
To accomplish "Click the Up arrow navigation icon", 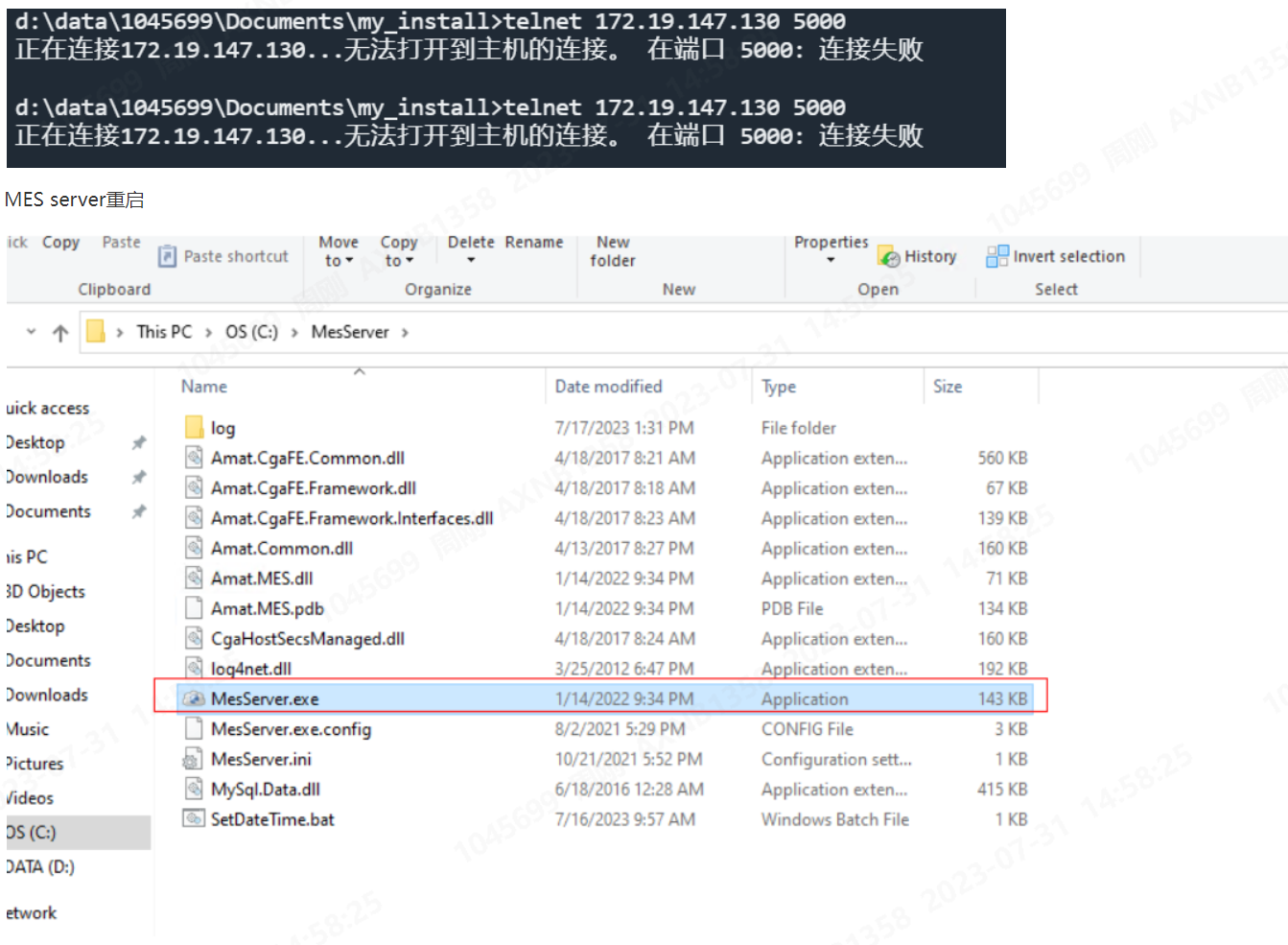I will point(60,333).
